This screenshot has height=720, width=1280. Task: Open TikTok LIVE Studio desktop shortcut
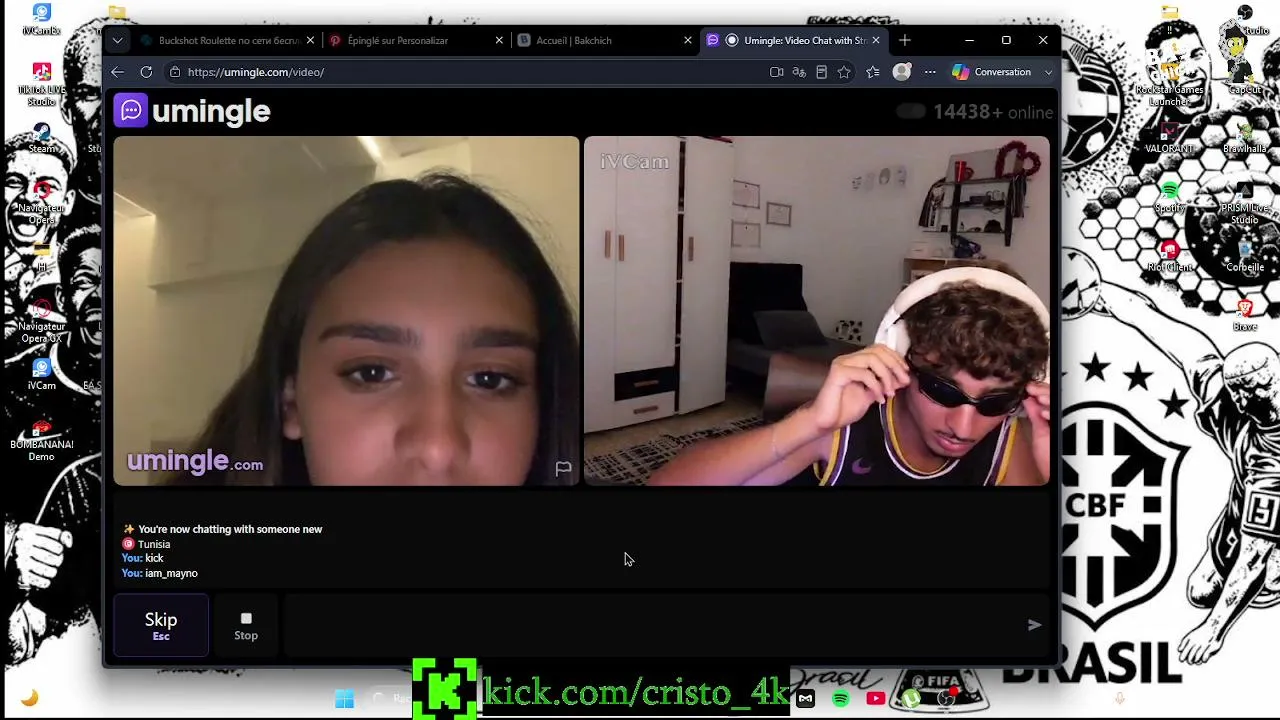coord(42,84)
